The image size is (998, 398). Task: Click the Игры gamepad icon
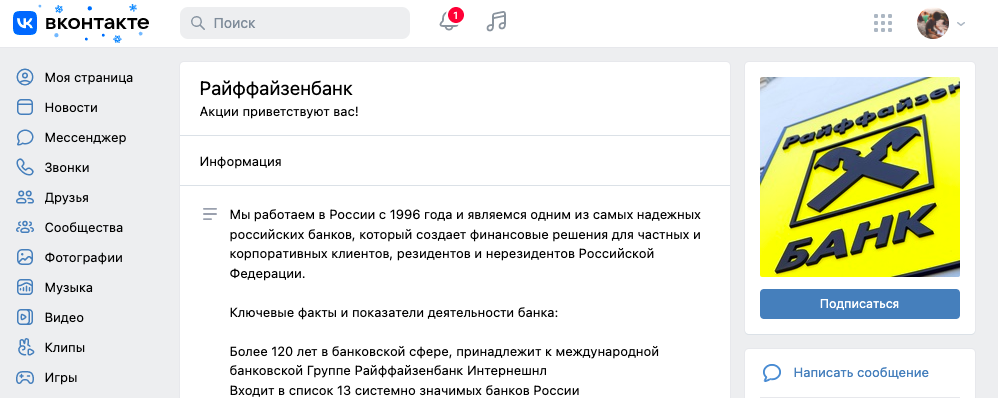click(x=25, y=378)
